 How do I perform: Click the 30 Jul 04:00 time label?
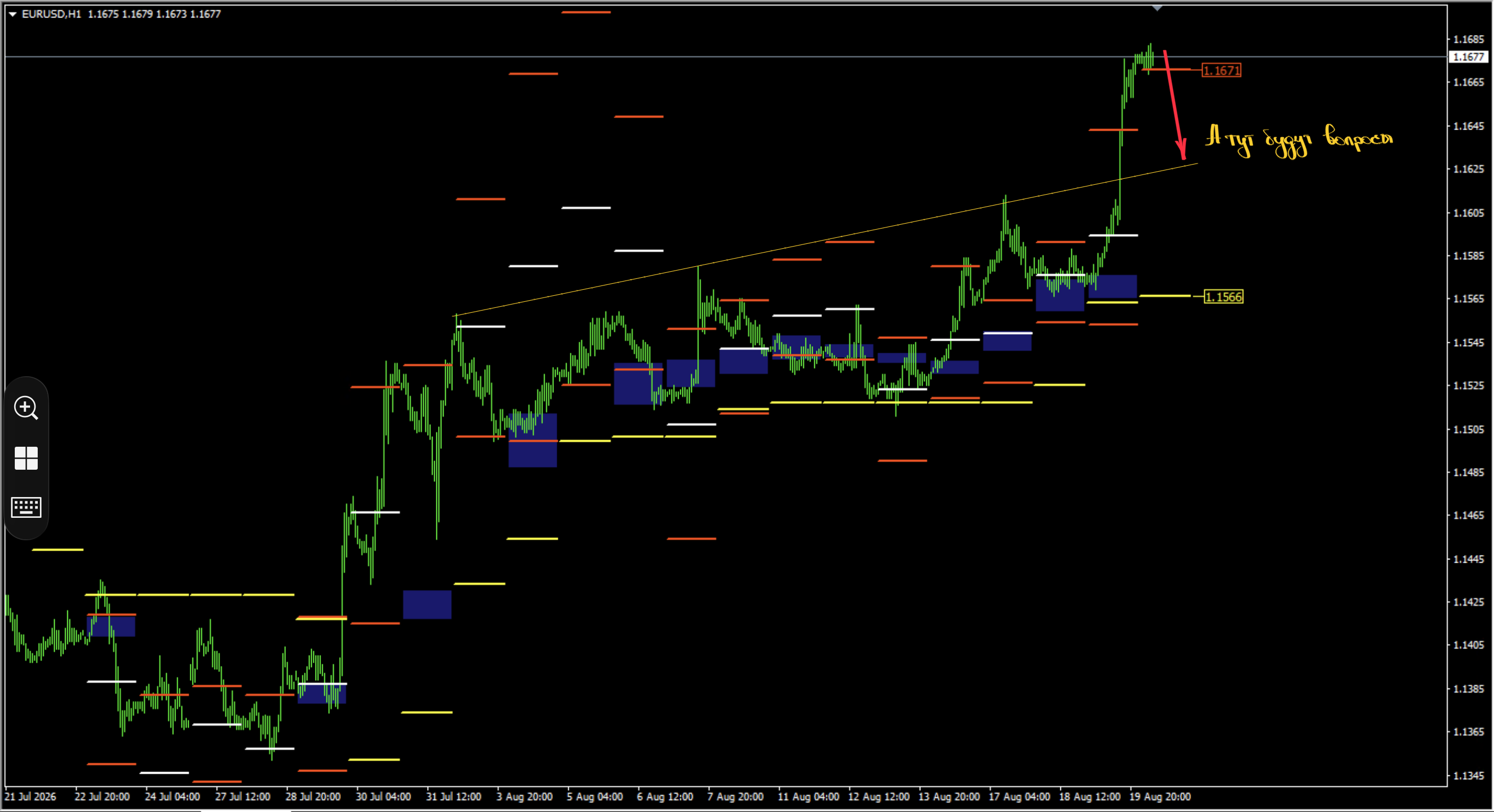point(383,797)
